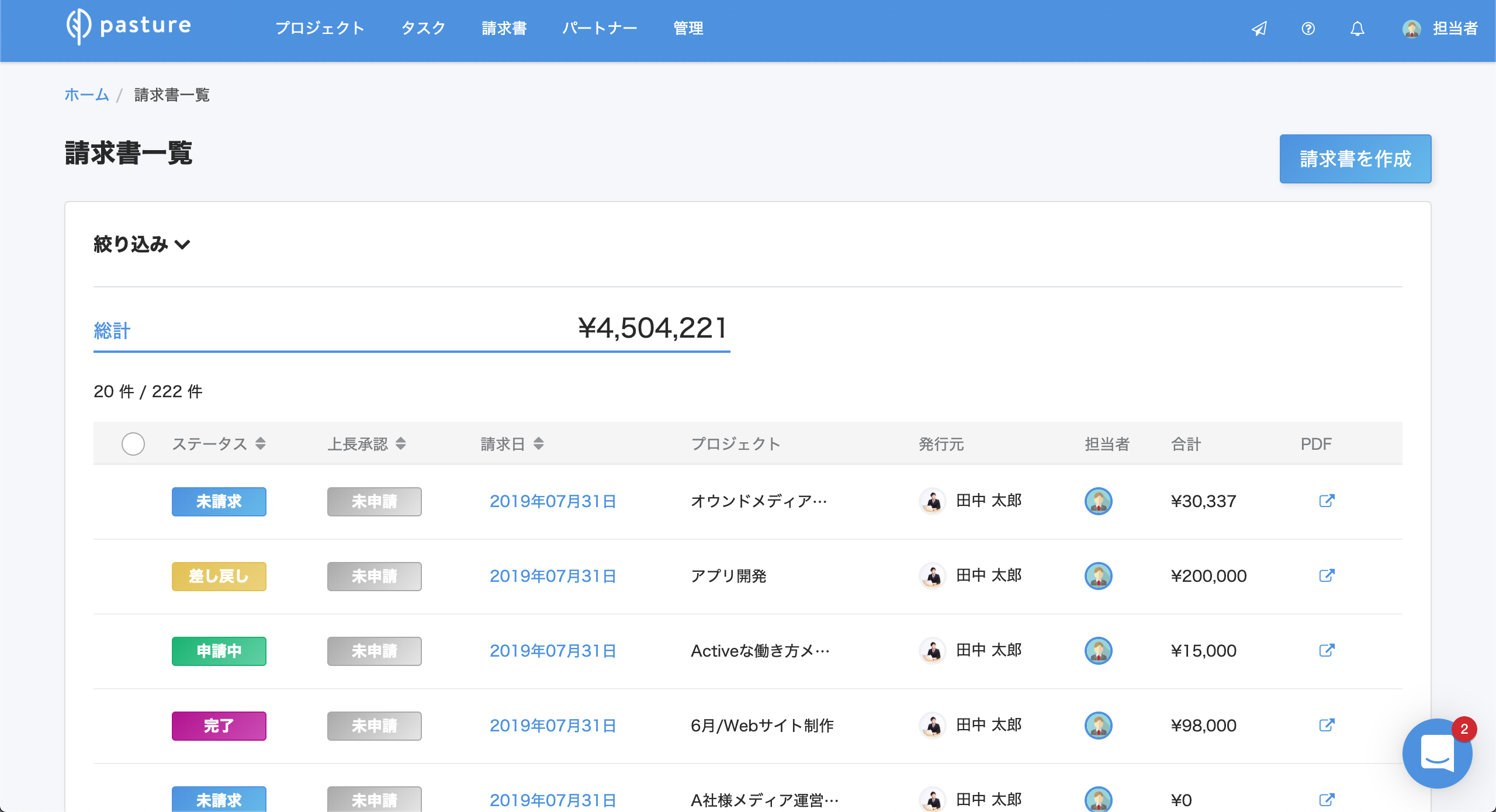This screenshot has height=812, width=1496.
Task: Open the パートナー menu
Action: pyautogui.click(x=600, y=28)
